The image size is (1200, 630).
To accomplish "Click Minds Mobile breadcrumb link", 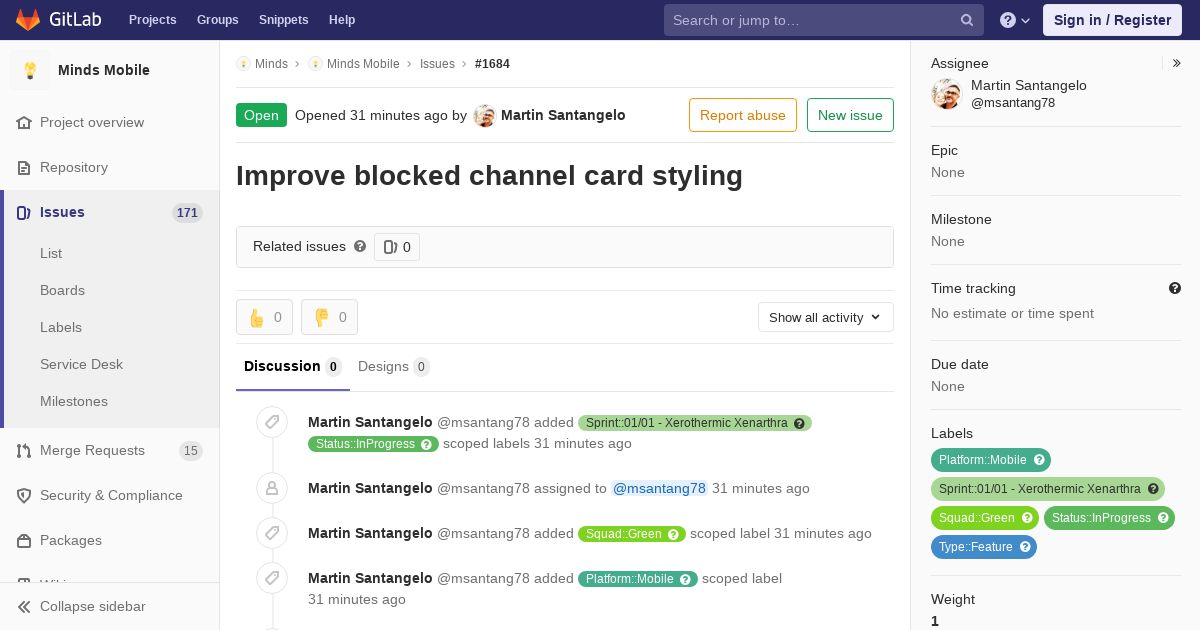I will tap(363, 64).
